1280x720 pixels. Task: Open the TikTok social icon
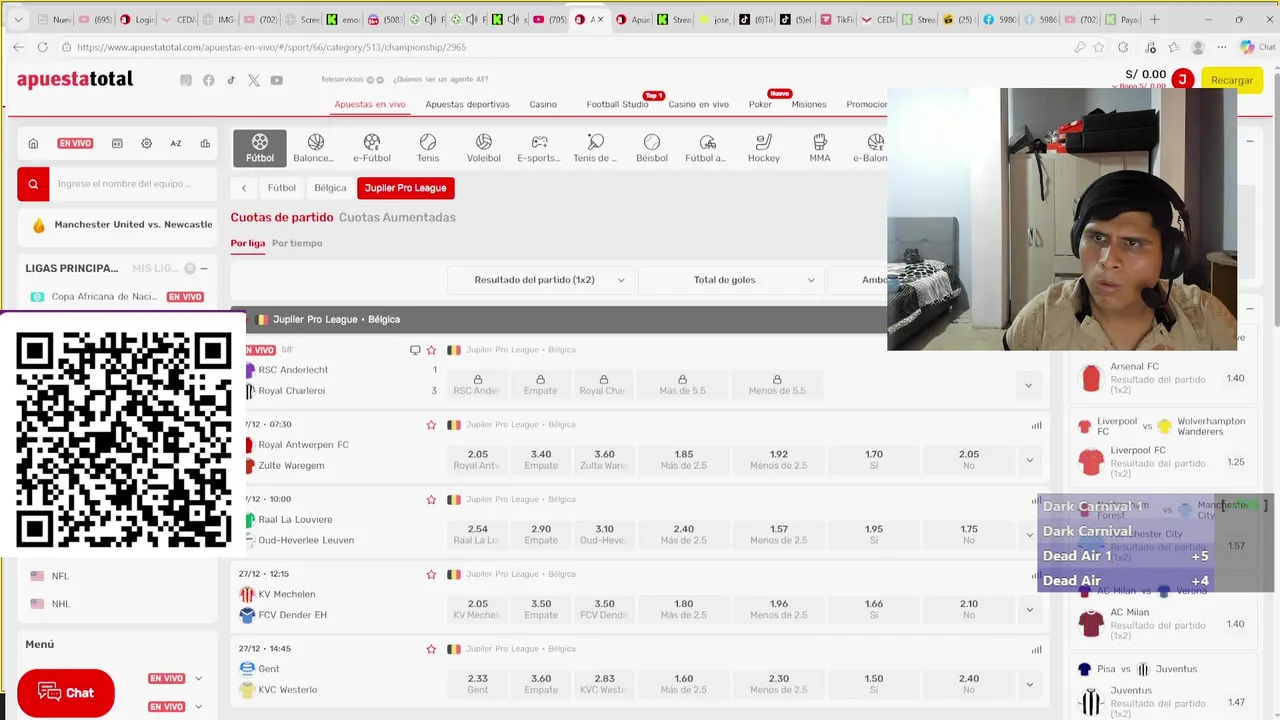pos(231,80)
